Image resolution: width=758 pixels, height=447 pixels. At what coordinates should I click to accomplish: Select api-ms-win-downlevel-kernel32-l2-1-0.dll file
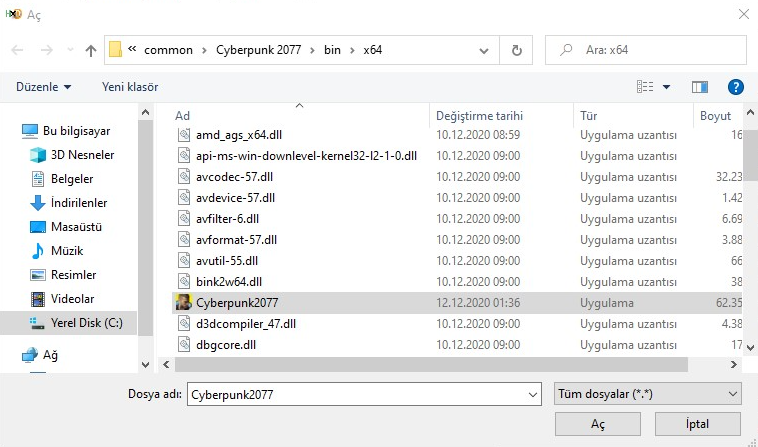pyautogui.click(x=306, y=156)
